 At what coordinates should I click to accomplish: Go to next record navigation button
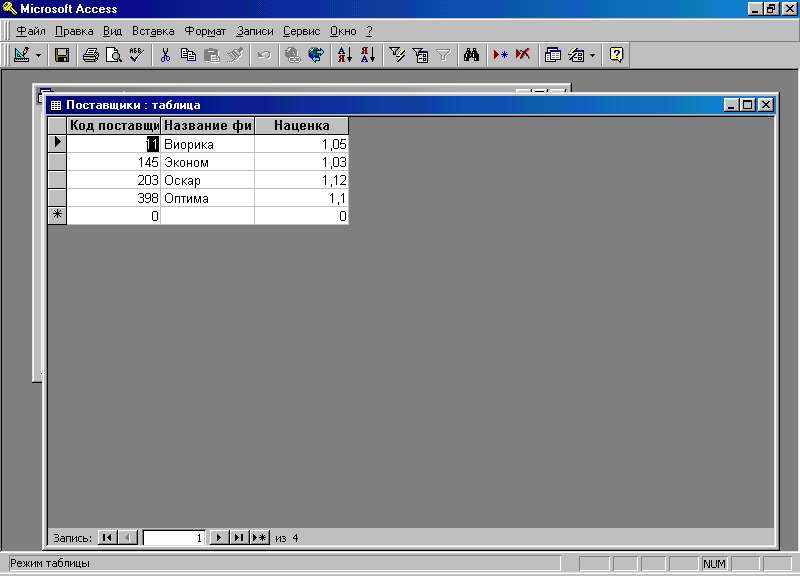click(219, 537)
